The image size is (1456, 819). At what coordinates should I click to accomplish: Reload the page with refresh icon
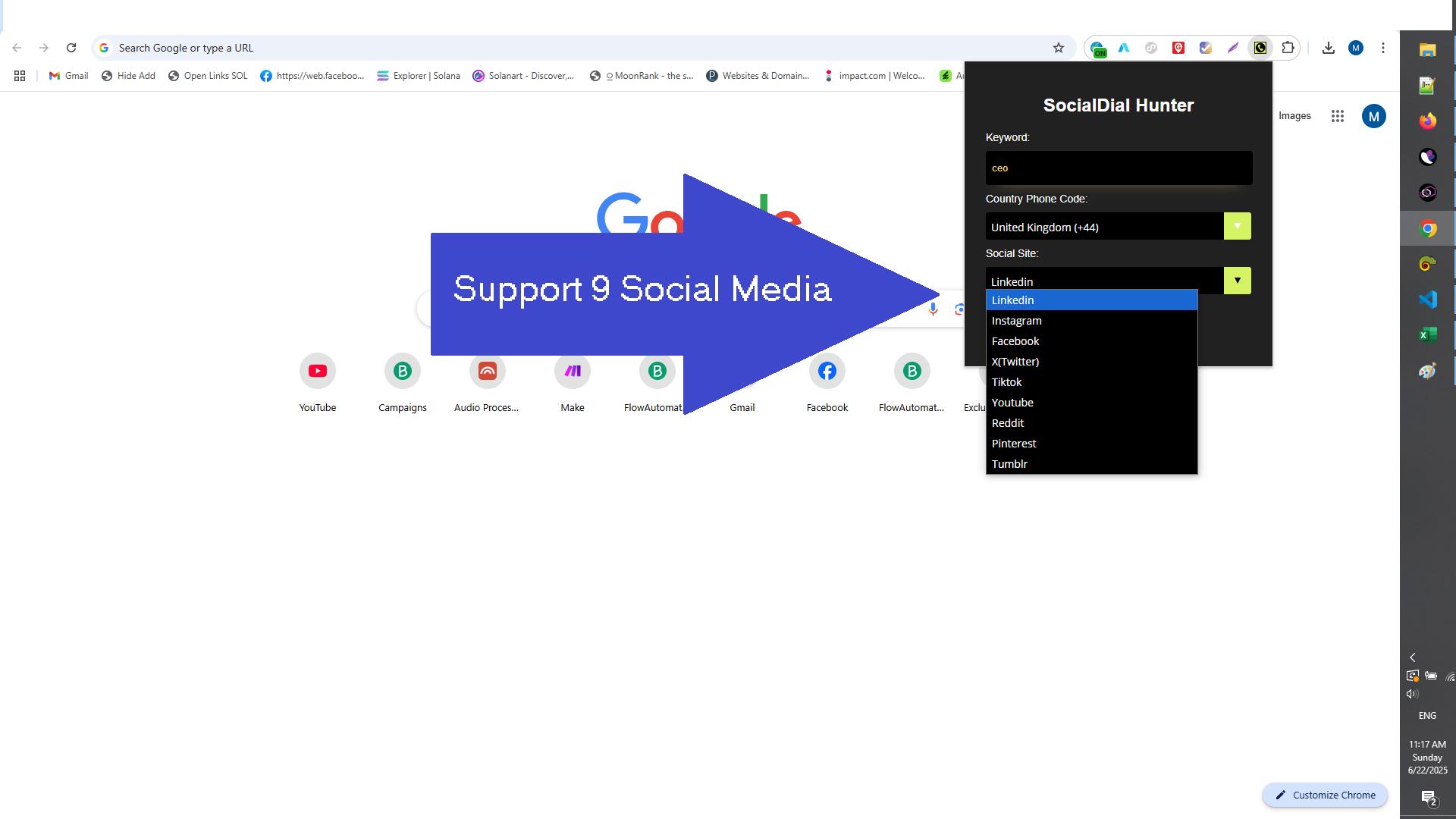pyautogui.click(x=71, y=48)
